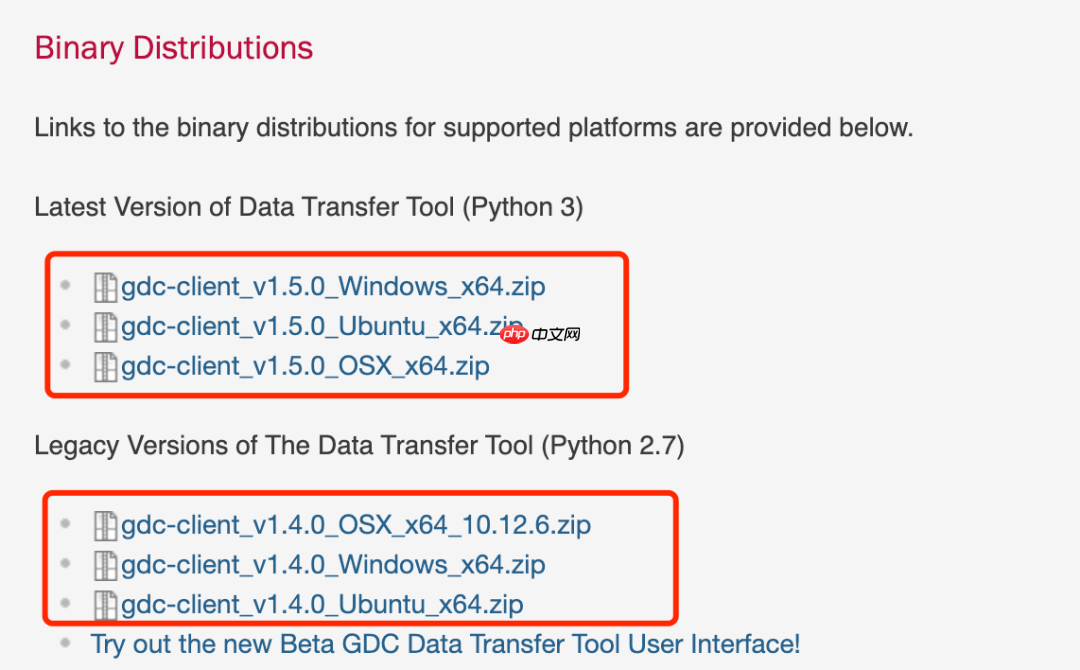Download gdc-client_v1.4.0_Windows_x64.zip link
This screenshot has width=1080, height=670.
(333, 565)
